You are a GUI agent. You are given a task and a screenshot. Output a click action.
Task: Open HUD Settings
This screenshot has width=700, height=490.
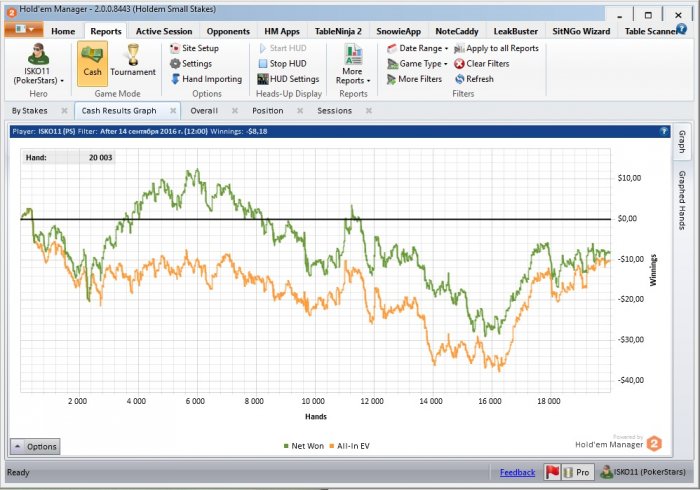click(x=262, y=79)
